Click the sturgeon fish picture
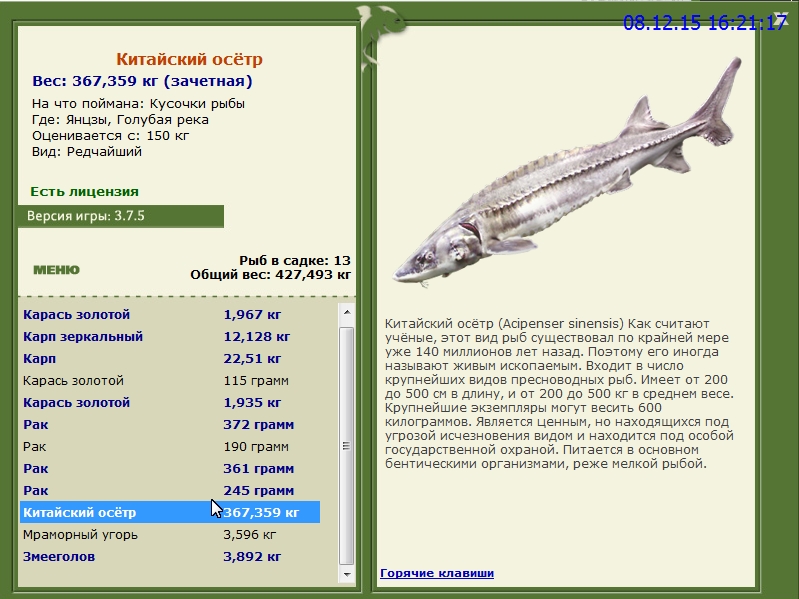 pos(567,171)
